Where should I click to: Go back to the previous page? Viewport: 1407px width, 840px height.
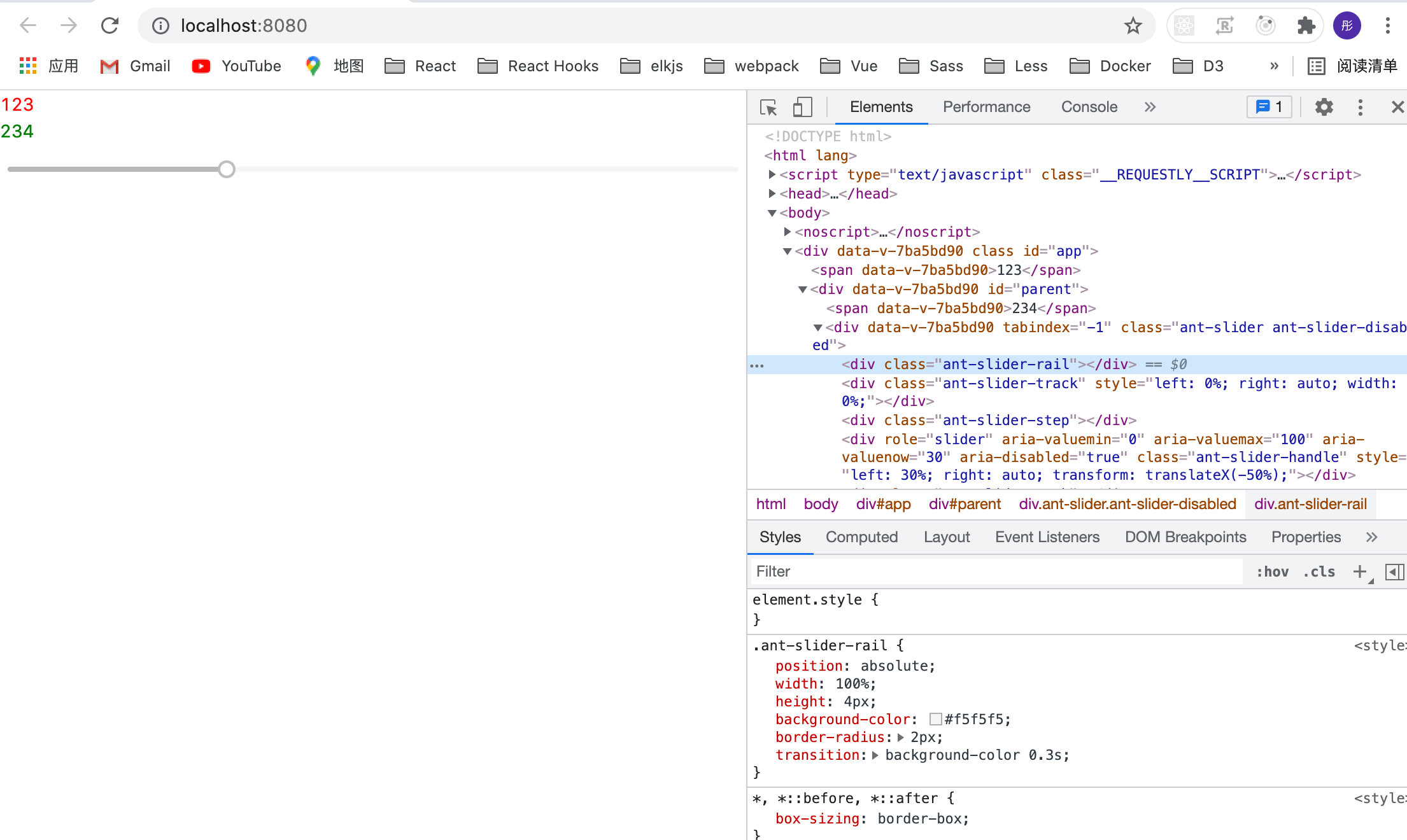pyautogui.click(x=28, y=25)
